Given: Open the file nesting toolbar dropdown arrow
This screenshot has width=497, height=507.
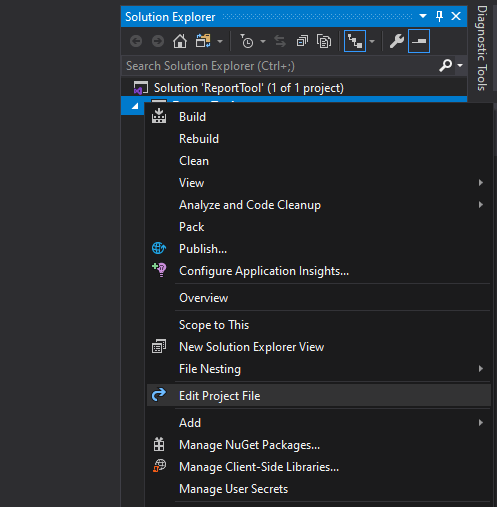Looking at the screenshot, I should pos(372,42).
